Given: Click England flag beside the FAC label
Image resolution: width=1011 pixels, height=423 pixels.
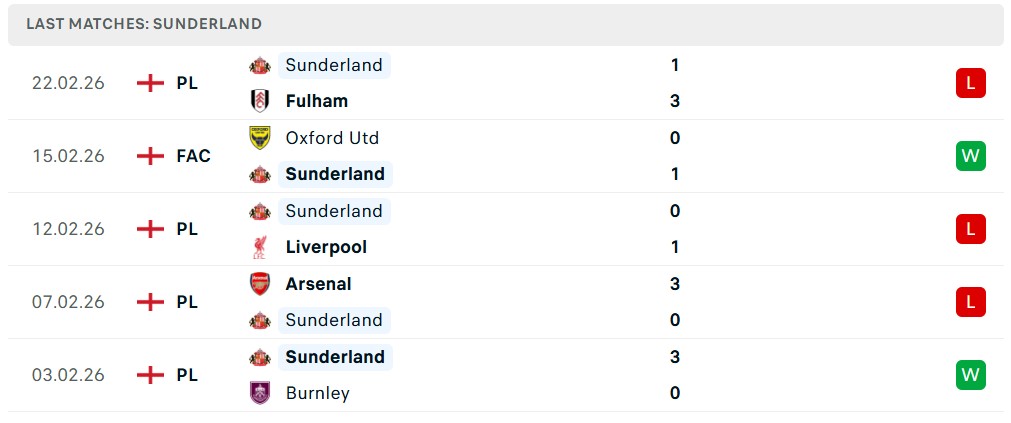Looking at the screenshot, I should [x=150, y=156].
